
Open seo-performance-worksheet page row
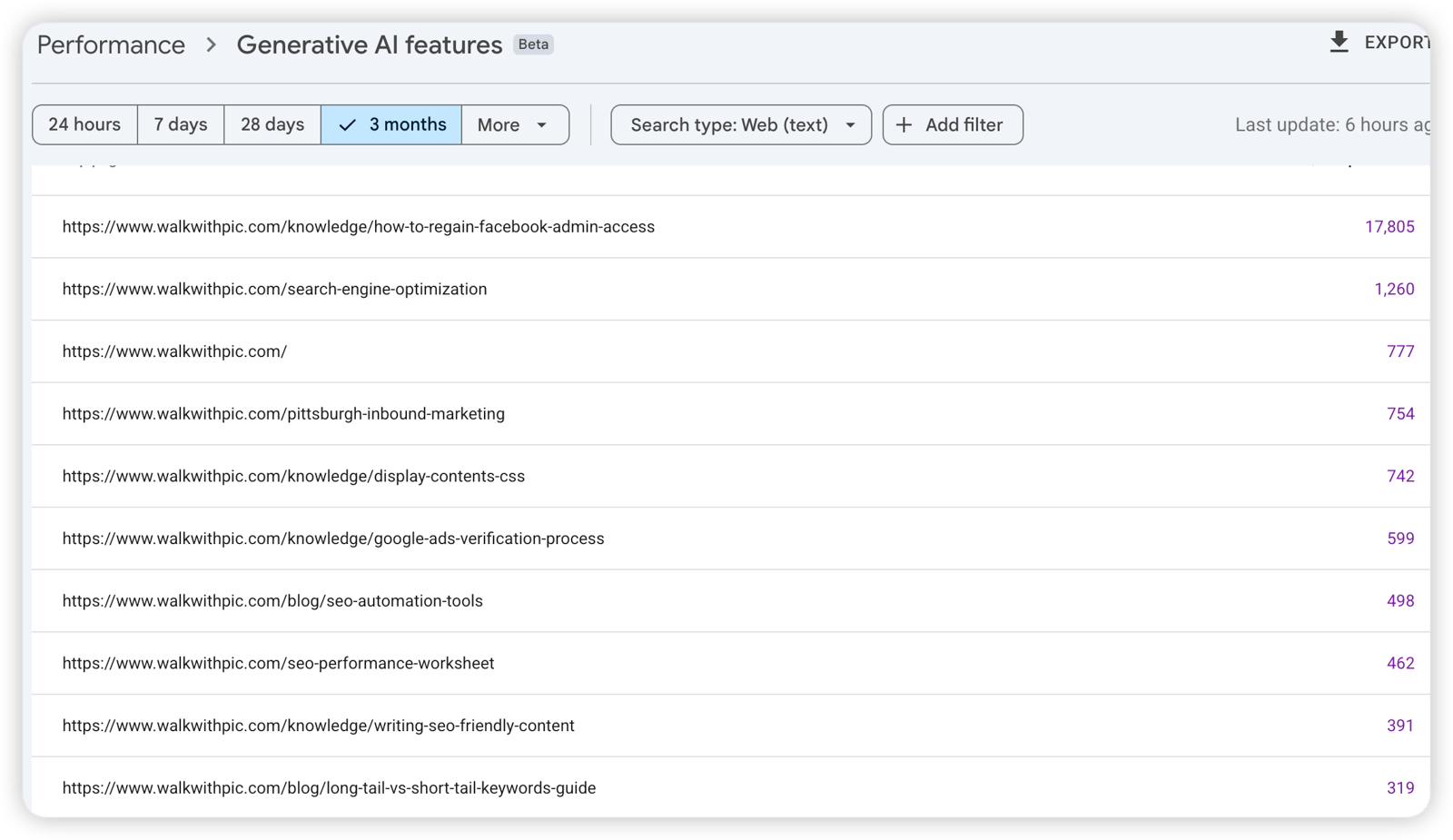pos(731,663)
